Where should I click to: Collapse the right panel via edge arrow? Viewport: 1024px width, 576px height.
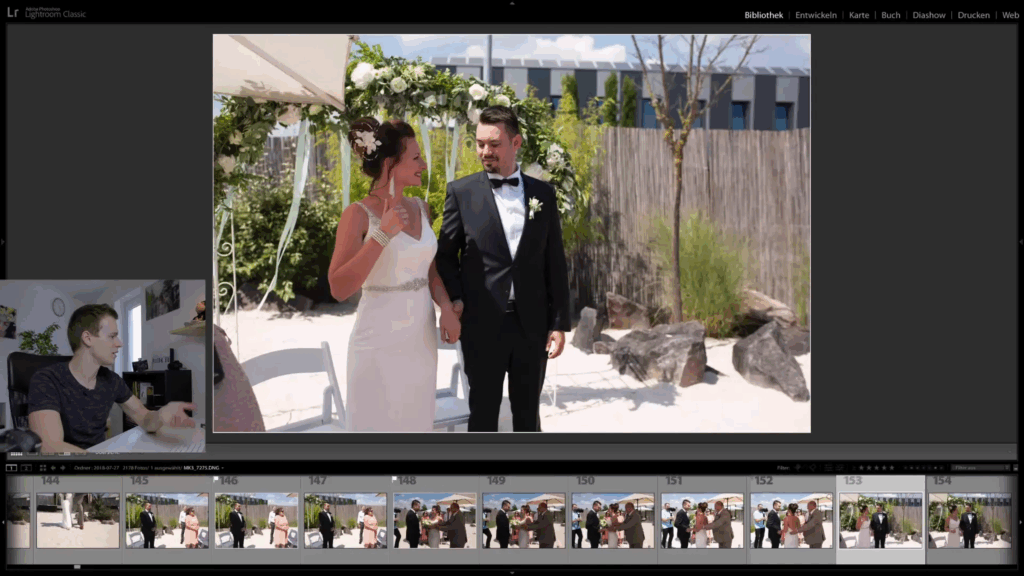click(x=1020, y=242)
